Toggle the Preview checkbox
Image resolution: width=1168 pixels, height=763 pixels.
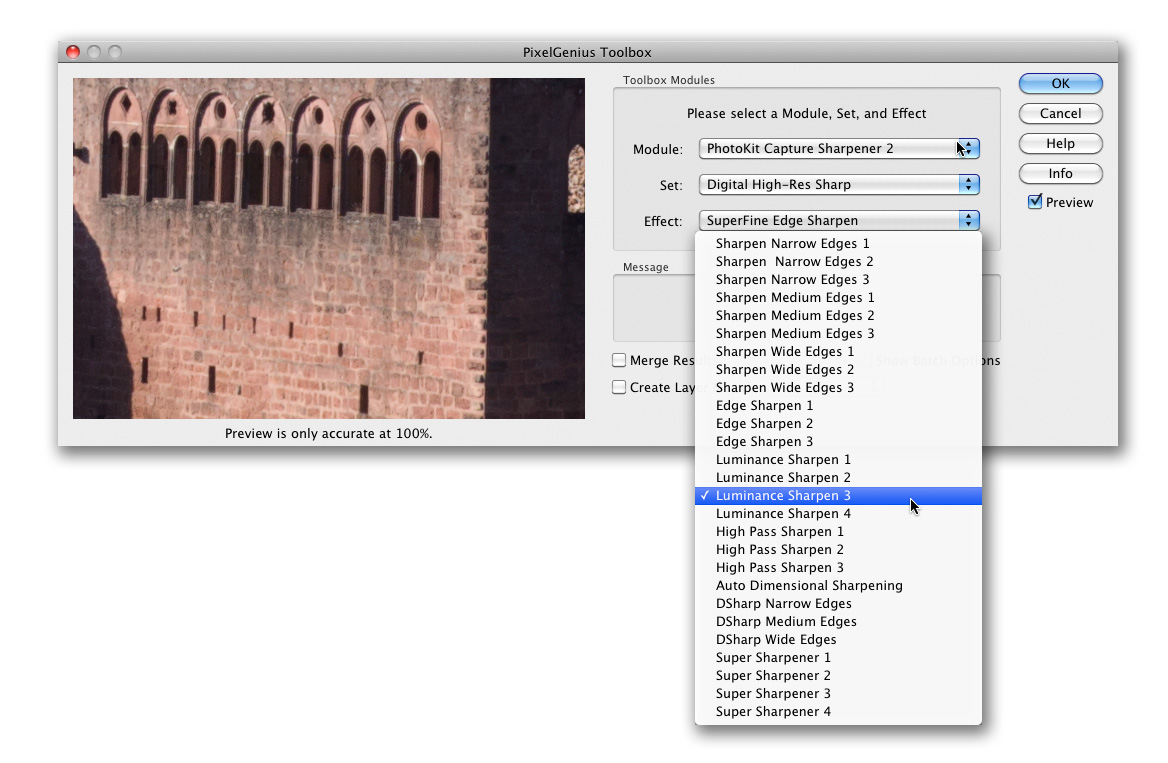1035,201
